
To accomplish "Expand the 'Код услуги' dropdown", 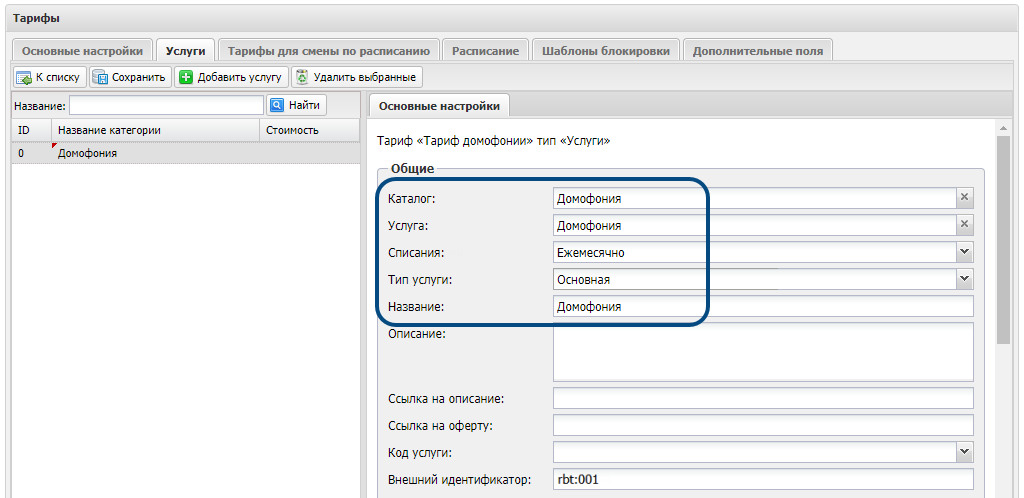I will 964,452.
